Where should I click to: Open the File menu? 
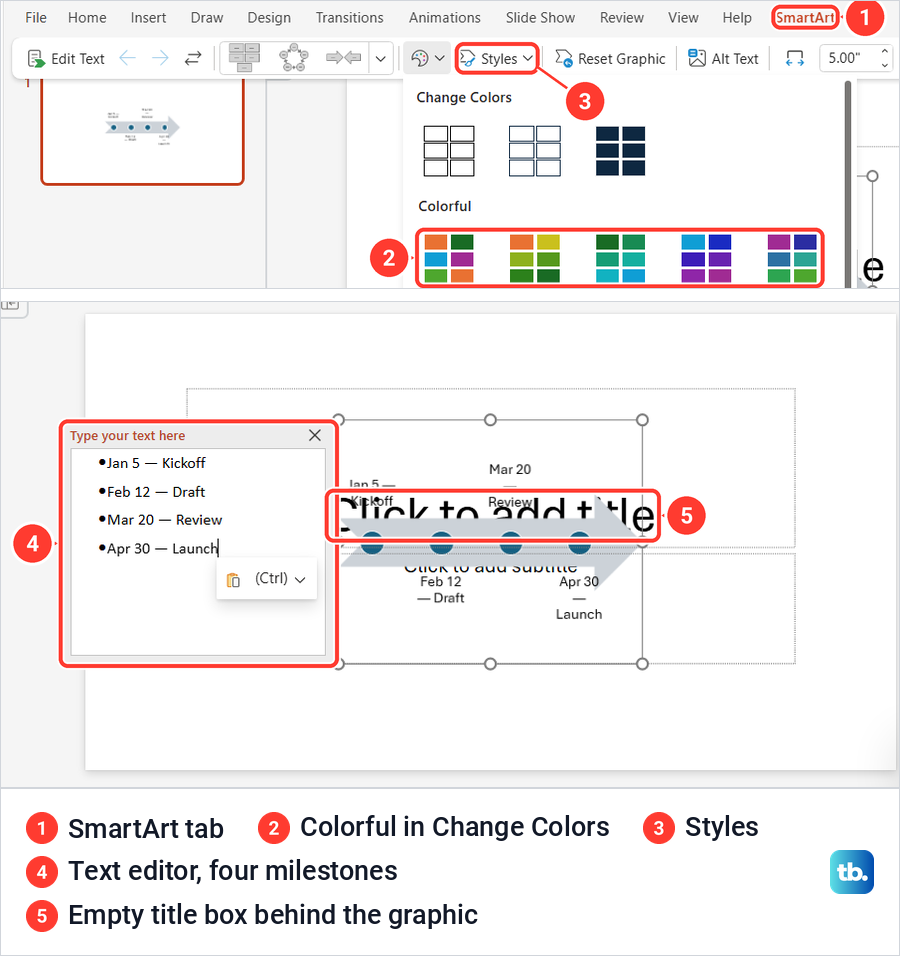point(36,18)
